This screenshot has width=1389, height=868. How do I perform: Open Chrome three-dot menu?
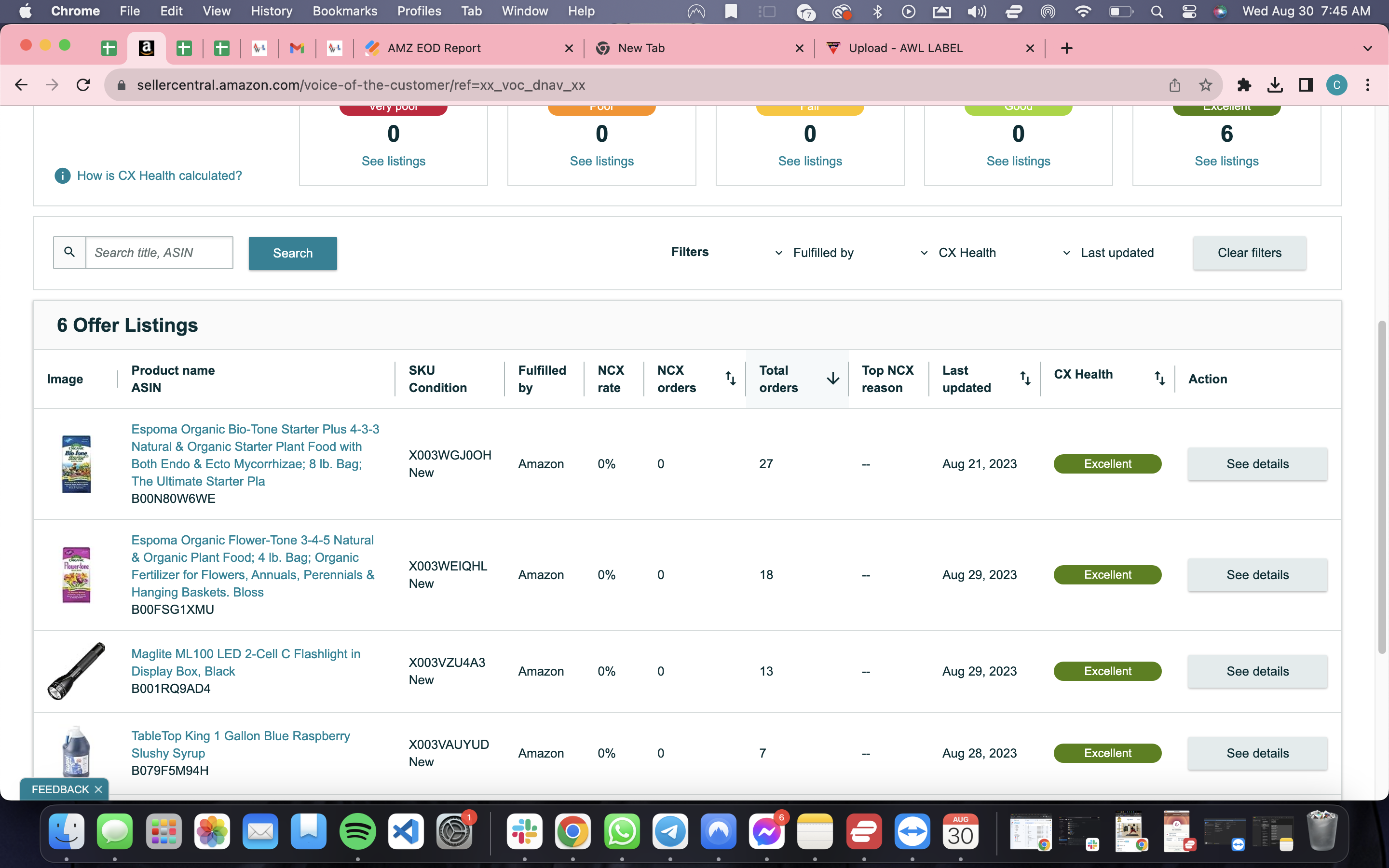point(1368,85)
